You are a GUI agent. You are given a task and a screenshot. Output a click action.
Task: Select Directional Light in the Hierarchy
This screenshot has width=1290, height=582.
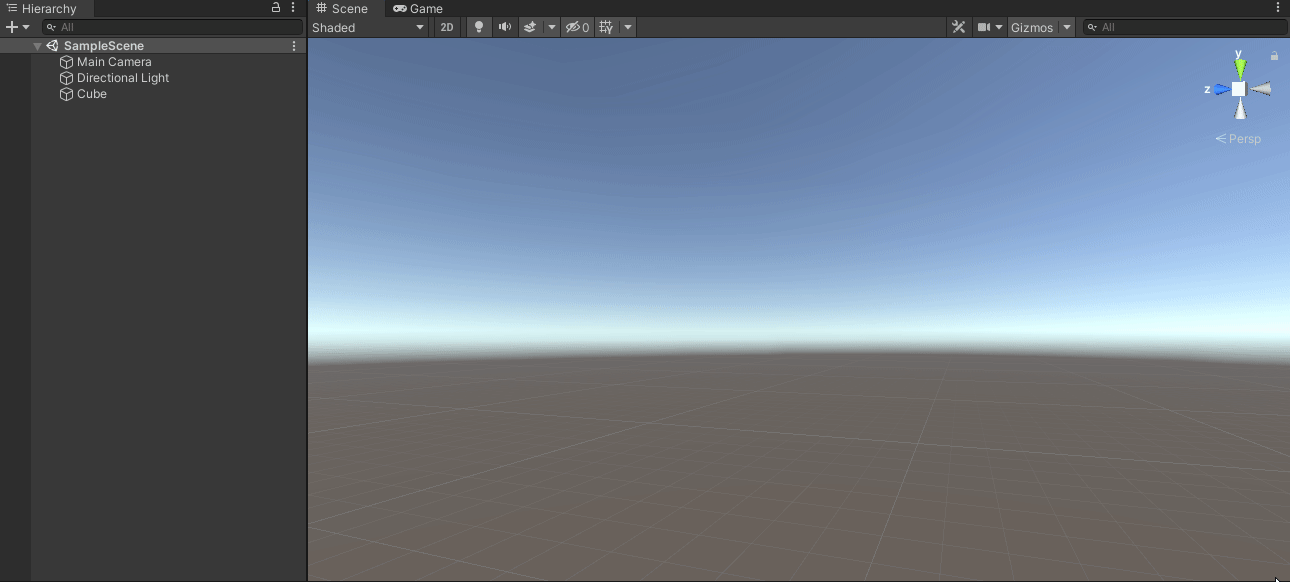click(x=123, y=78)
